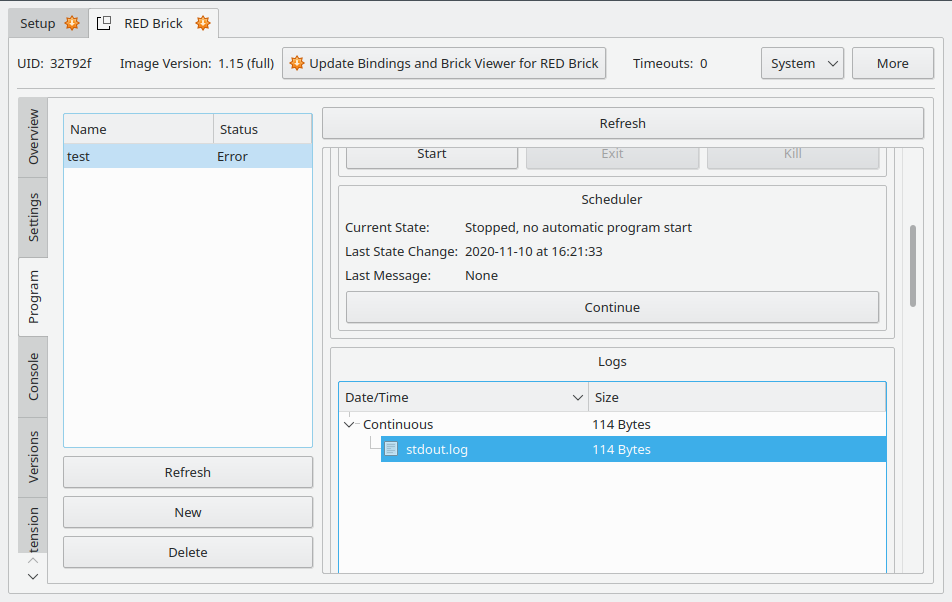The image size is (952, 602).
Task: Click the Timeouts: 0 text
Action: coord(670,63)
